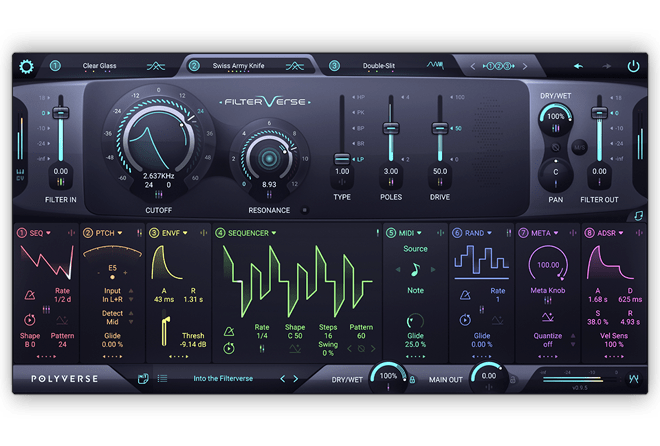Open the preset browser list icon
Viewport: 660px width, 446px height.
click(x=162, y=378)
